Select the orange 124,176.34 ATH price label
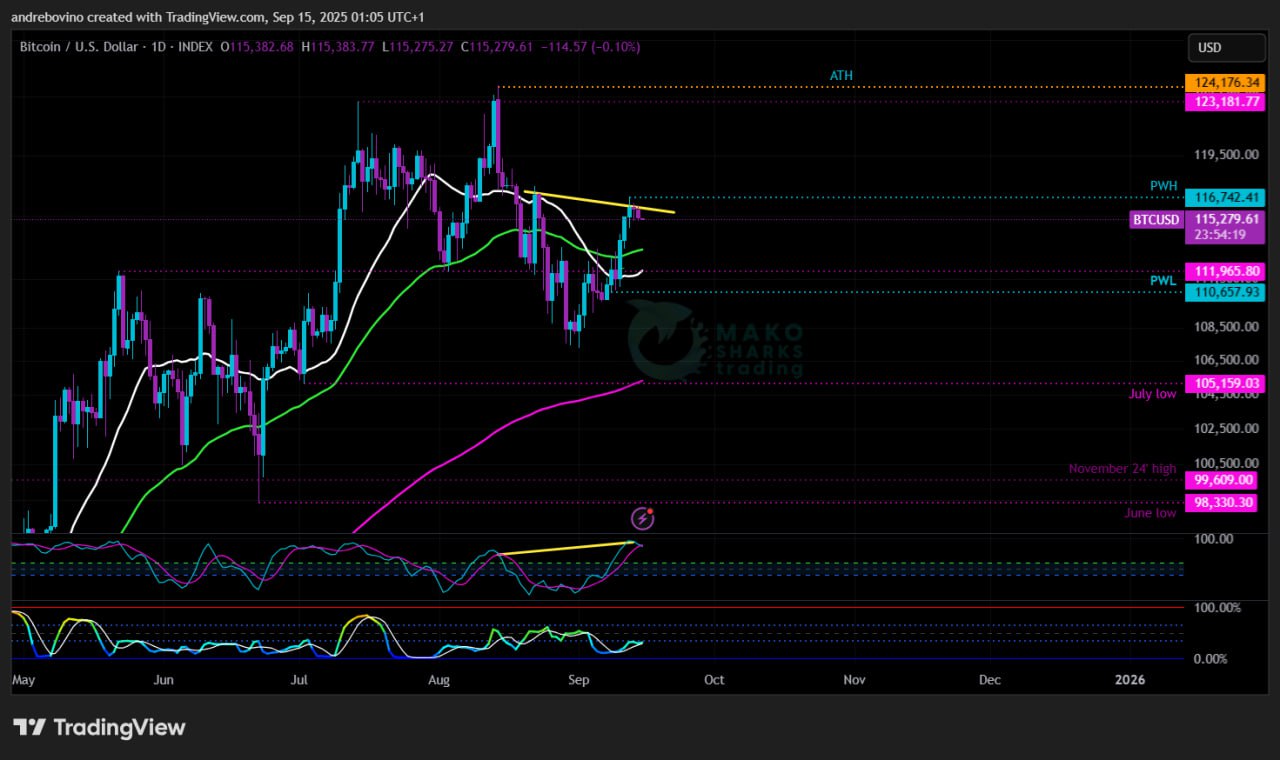 pyautogui.click(x=1224, y=83)
